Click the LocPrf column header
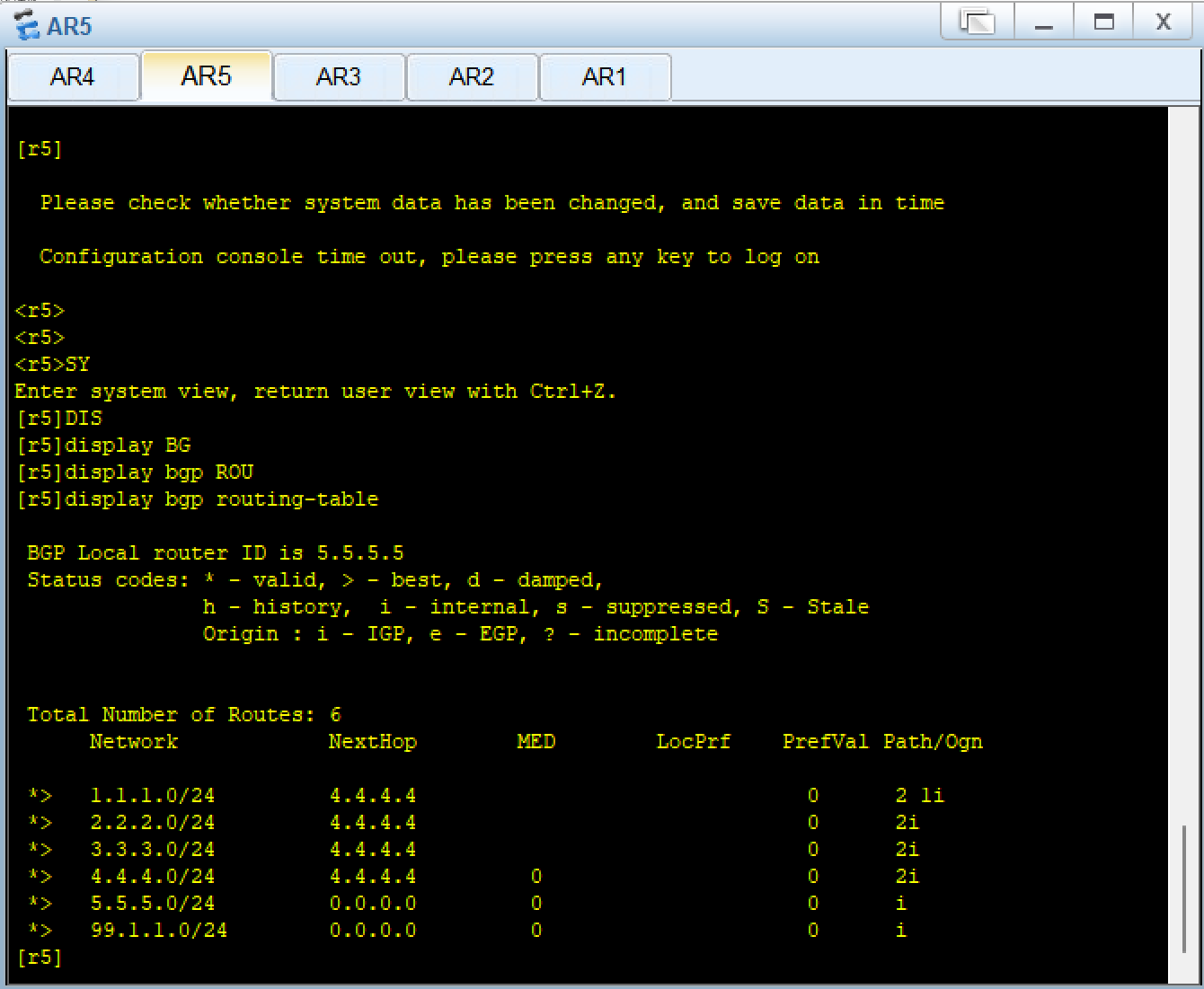 pos(694,742)
